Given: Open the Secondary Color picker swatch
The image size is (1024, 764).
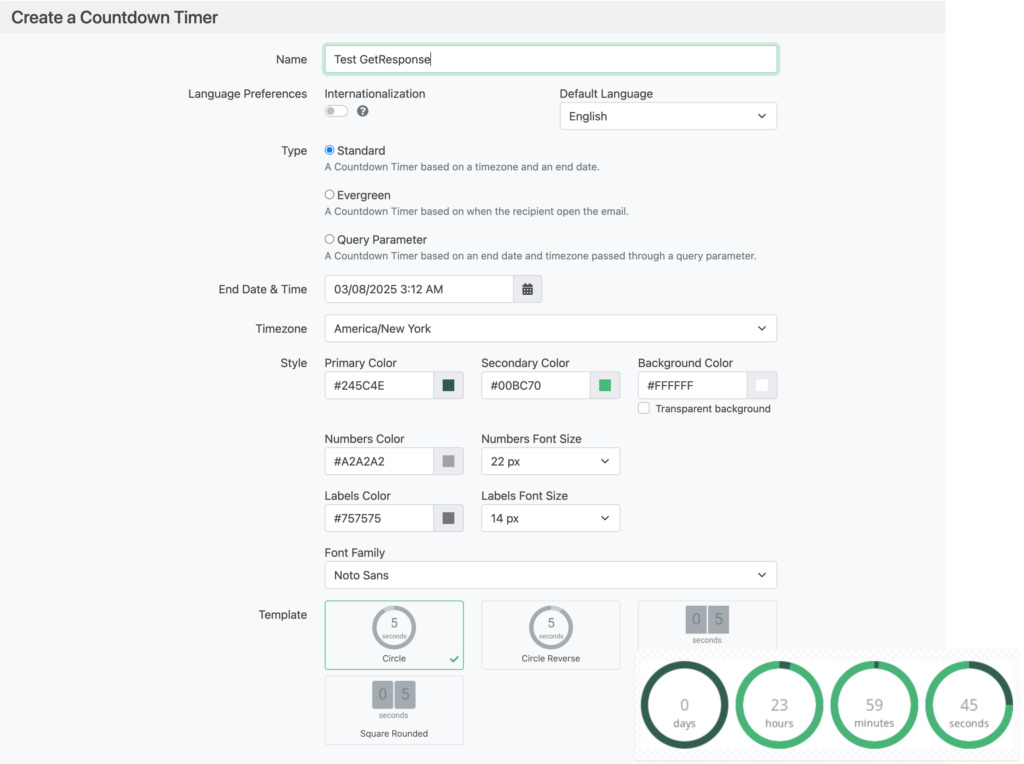Looking at the screenshot, I should tap(604, 385).
